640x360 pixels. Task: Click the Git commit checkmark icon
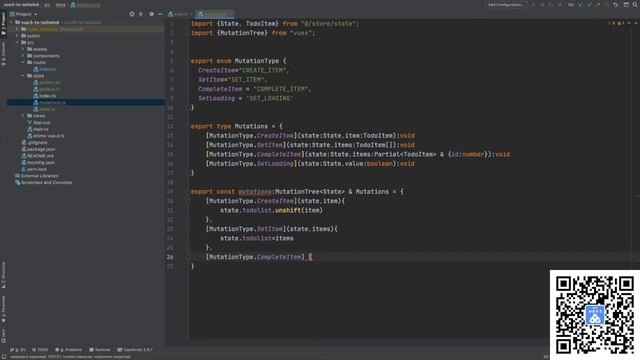589,4
